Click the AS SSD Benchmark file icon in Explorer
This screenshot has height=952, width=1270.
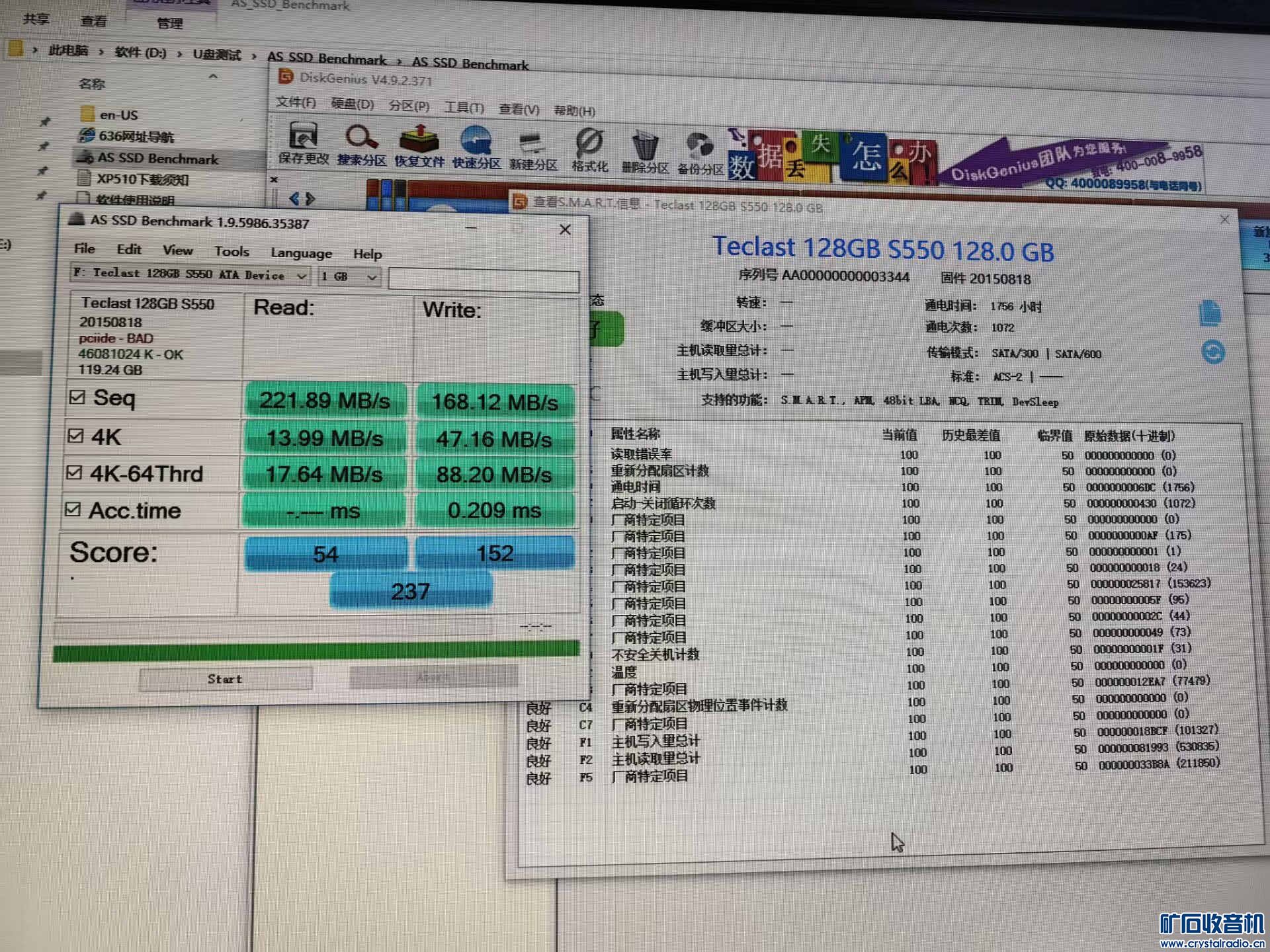point(85,157)
